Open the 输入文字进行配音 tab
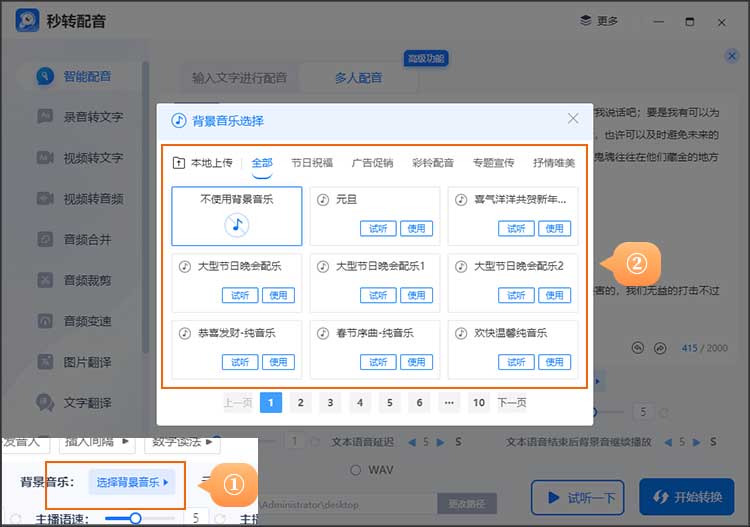 [239, 78]
